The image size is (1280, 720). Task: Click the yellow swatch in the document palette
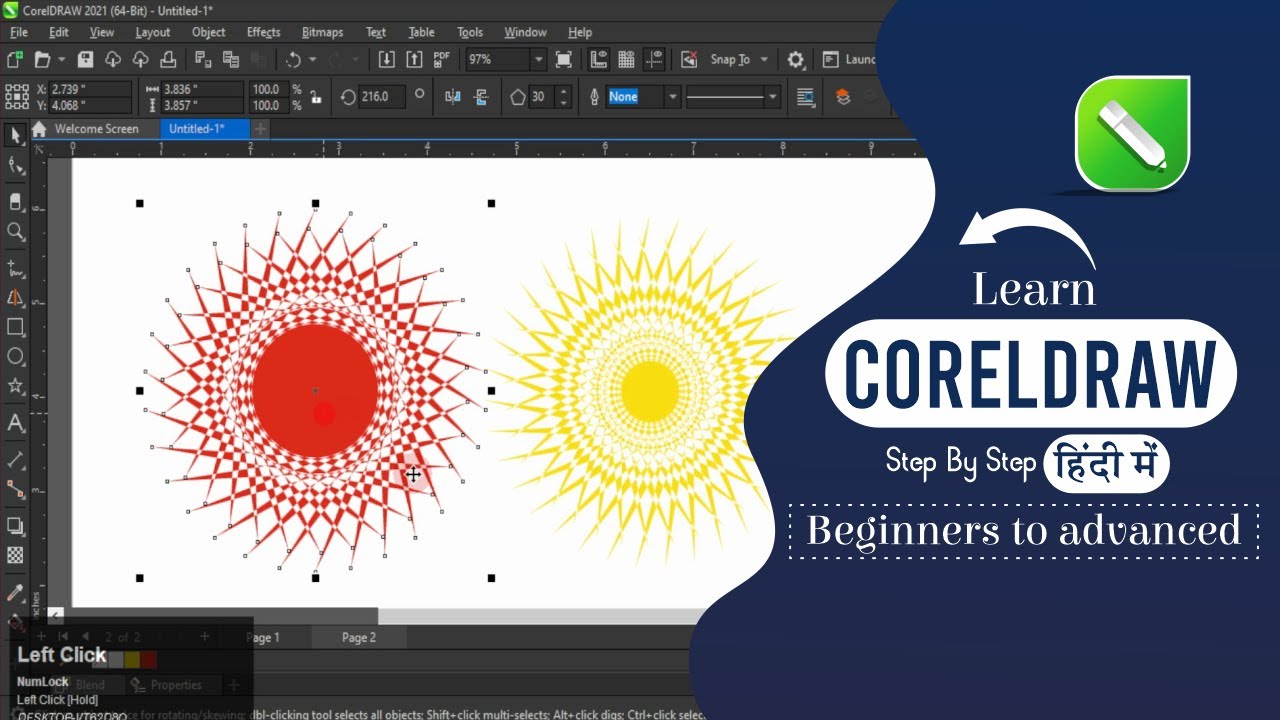pos(132,660)
